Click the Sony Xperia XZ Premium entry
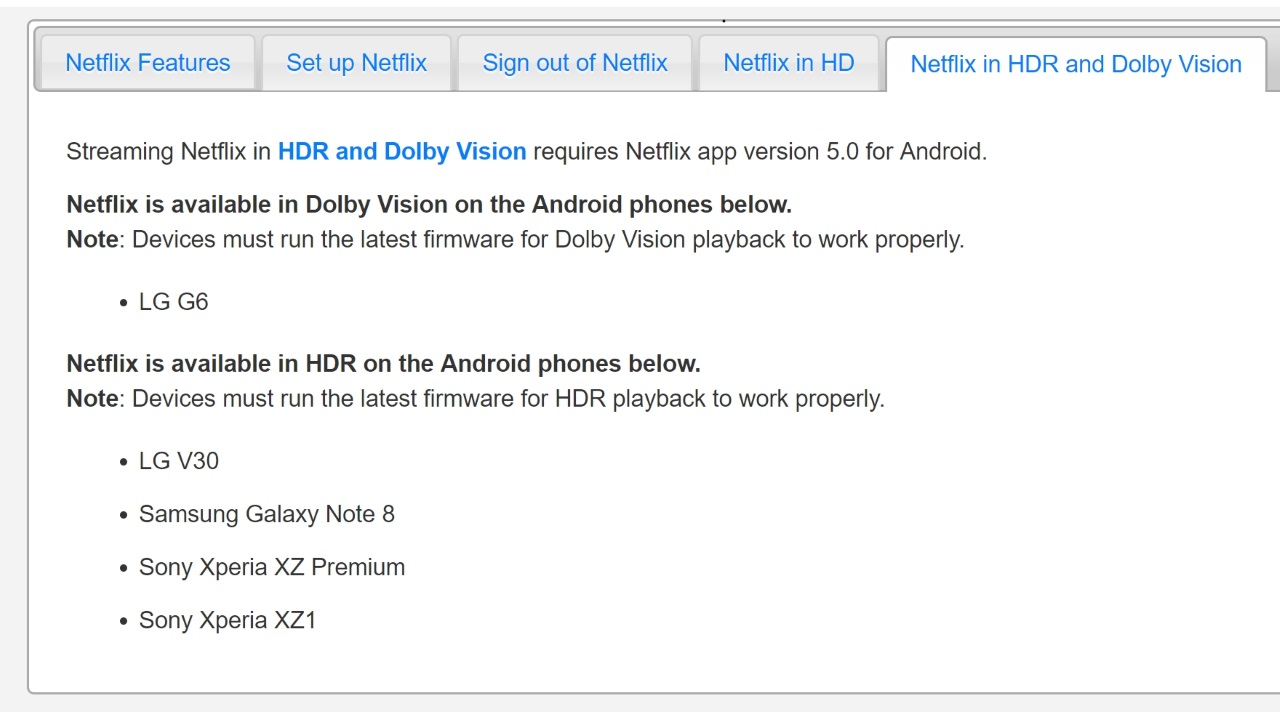The width and height of the screenshot is (1280, 720). [271, 567]
